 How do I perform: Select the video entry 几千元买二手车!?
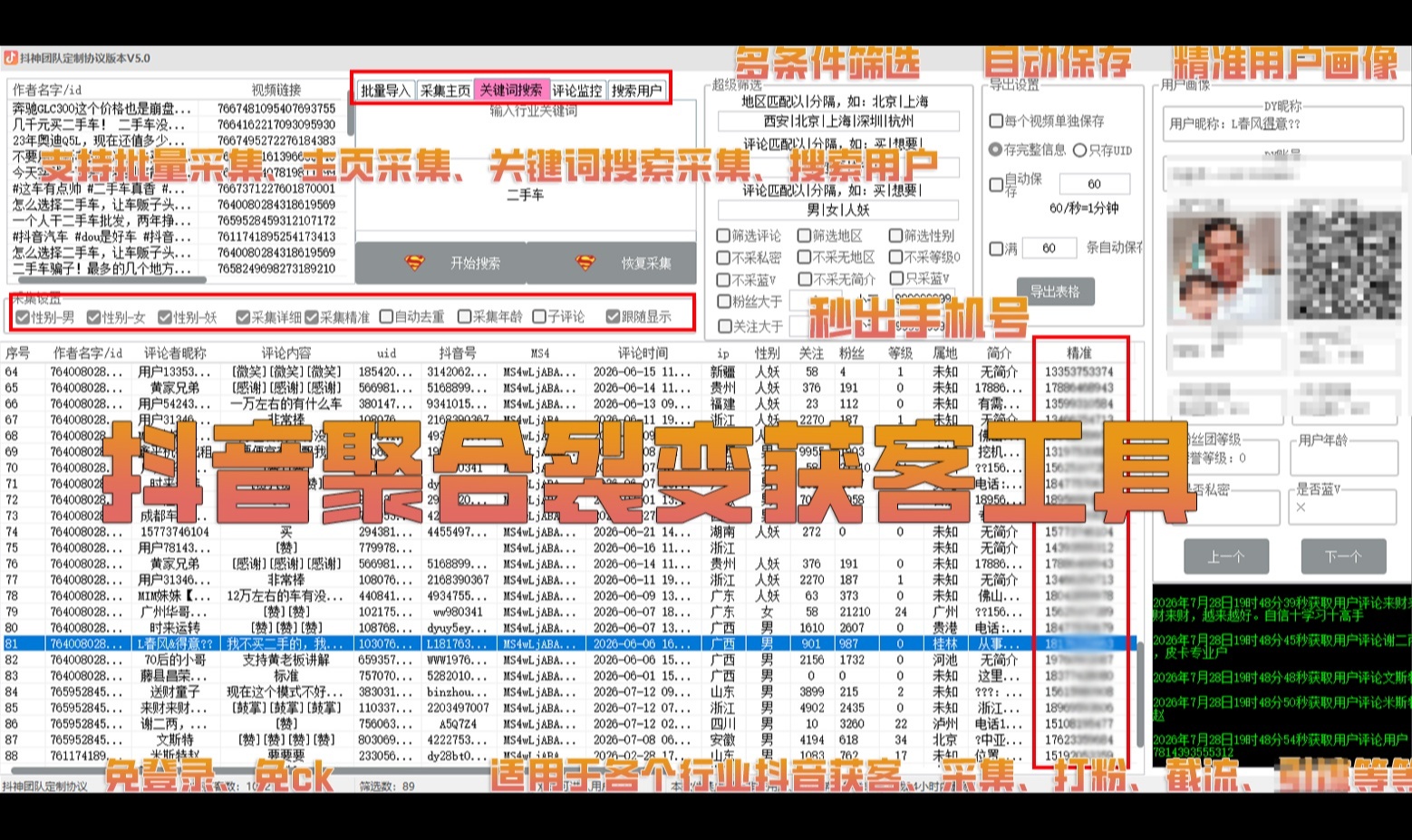102,125
